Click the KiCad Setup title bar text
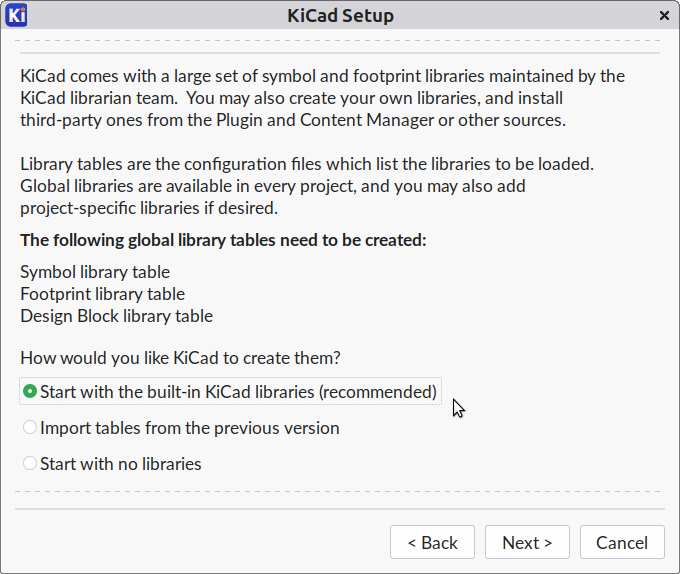680x574 pixels. coord(340,16)
